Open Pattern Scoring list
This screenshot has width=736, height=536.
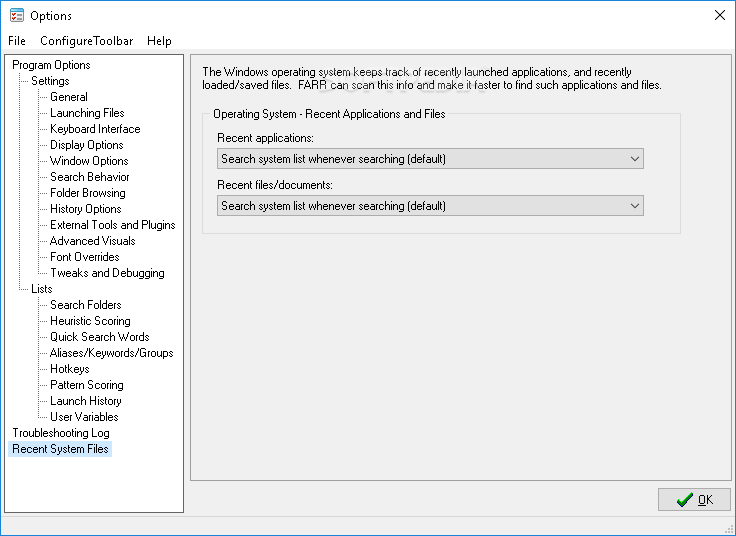click(87, 384)
